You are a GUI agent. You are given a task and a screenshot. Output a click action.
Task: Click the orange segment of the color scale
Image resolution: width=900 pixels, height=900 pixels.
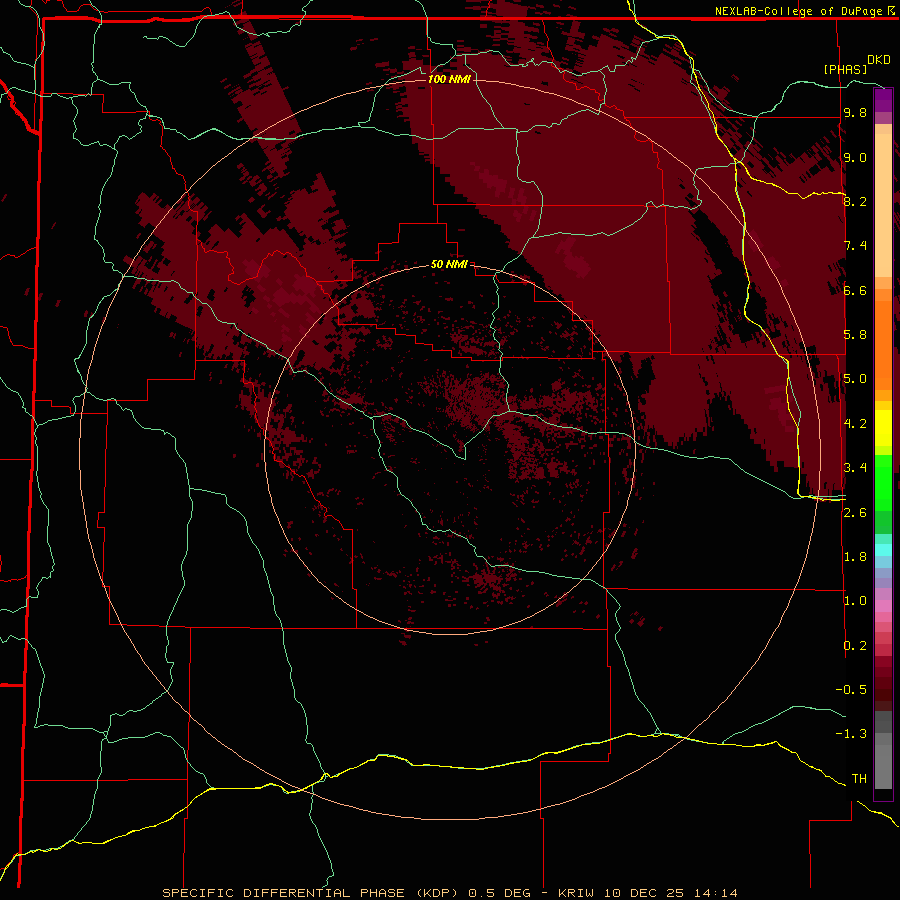coord(883,344)
